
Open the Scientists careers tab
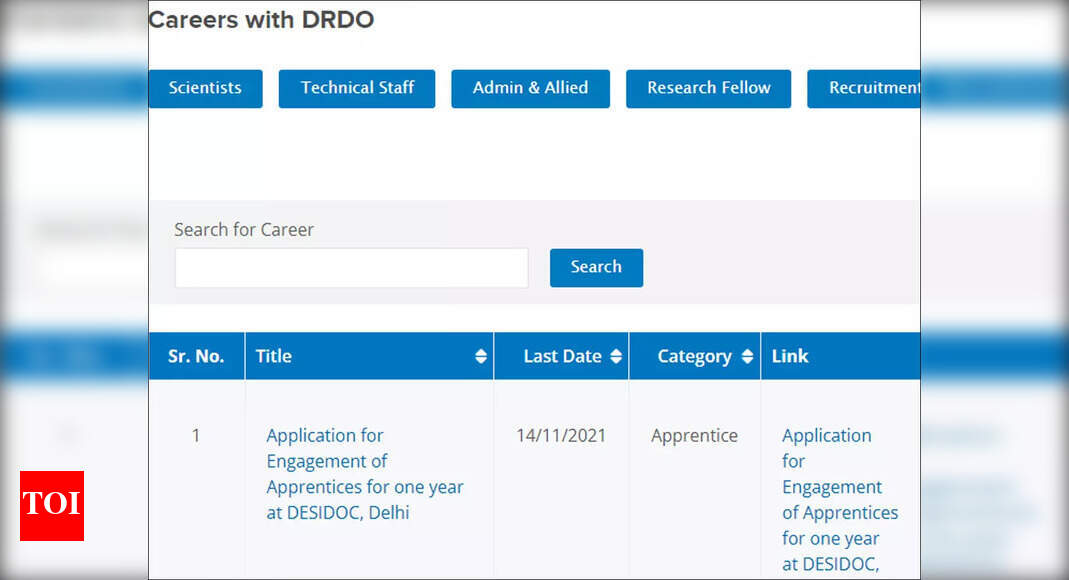(x=205, y=89)
